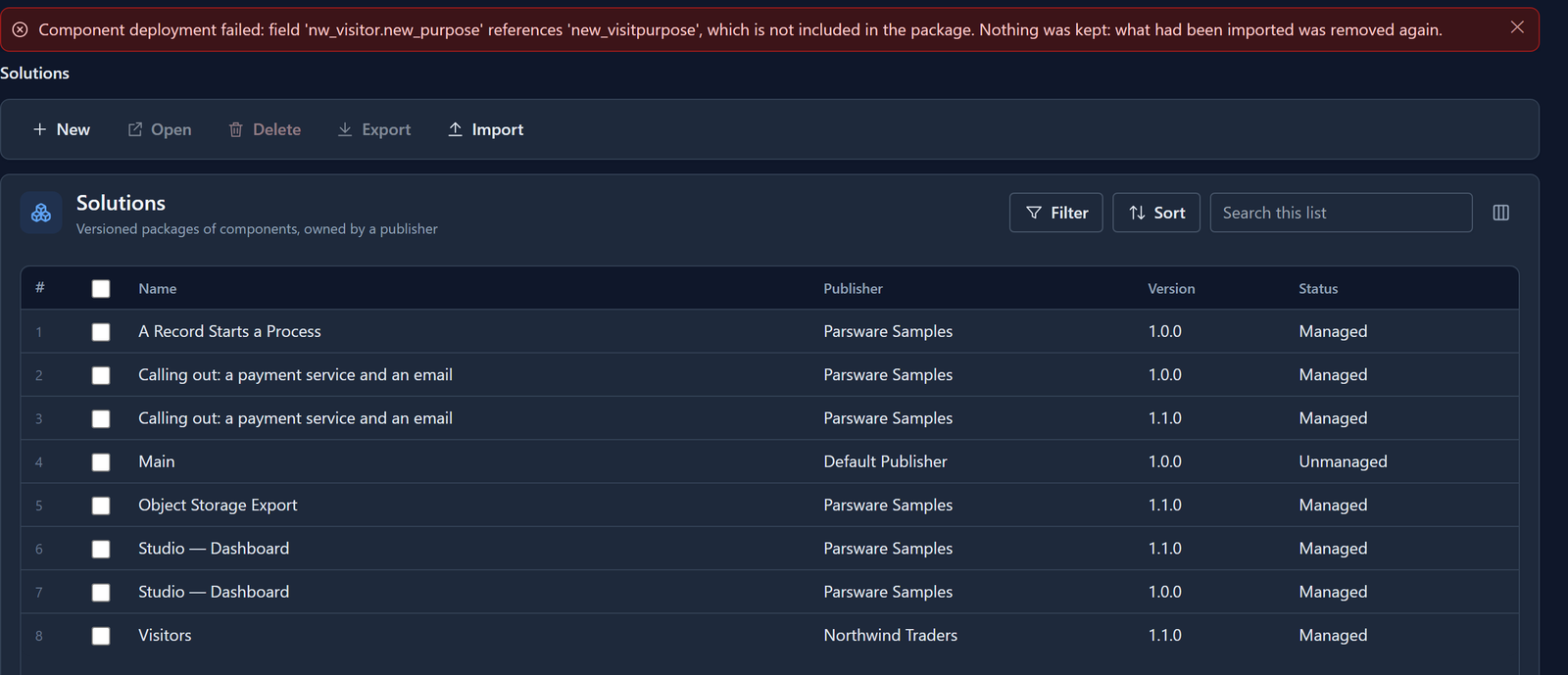Open A Record Starts a Process
The height and width of the screenshot is (675, 1568).
click(x=229, y=331)
